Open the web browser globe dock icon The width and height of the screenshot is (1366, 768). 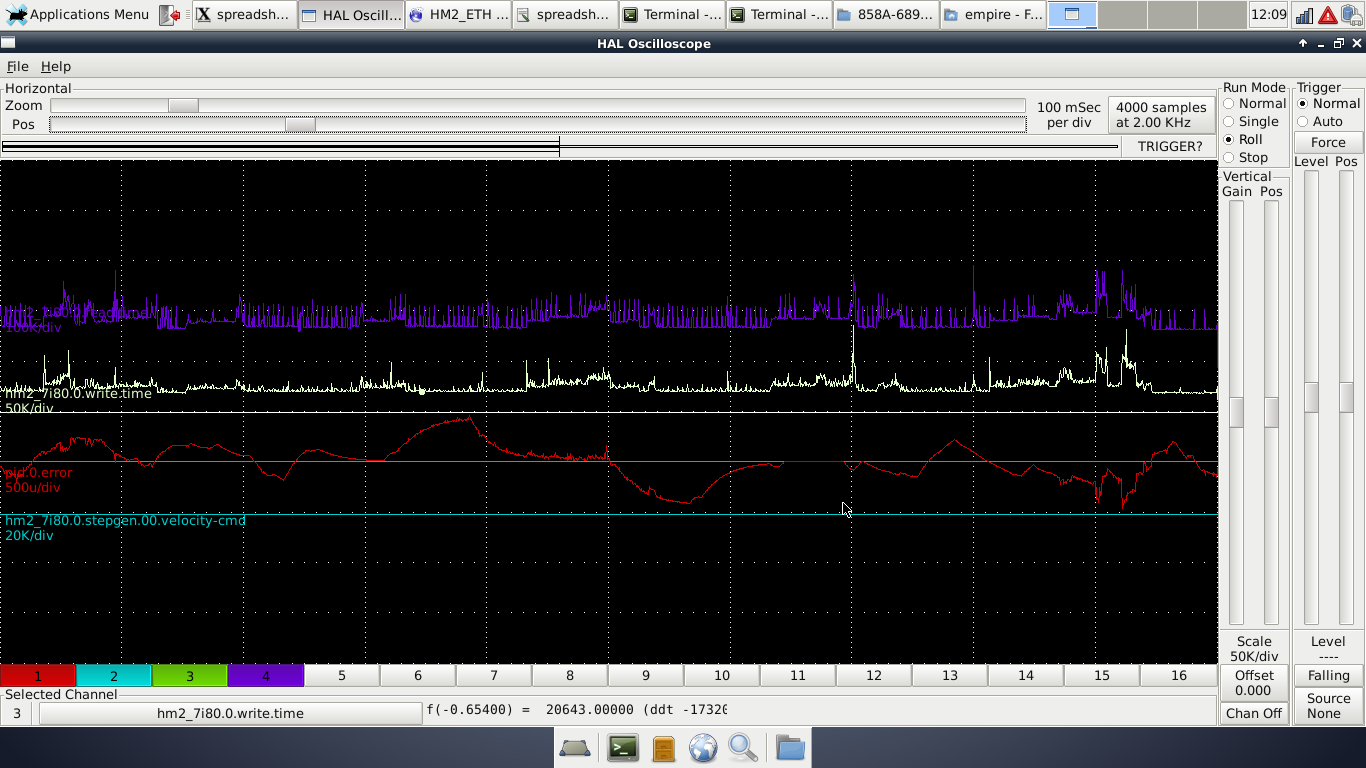tap(703, 748)
